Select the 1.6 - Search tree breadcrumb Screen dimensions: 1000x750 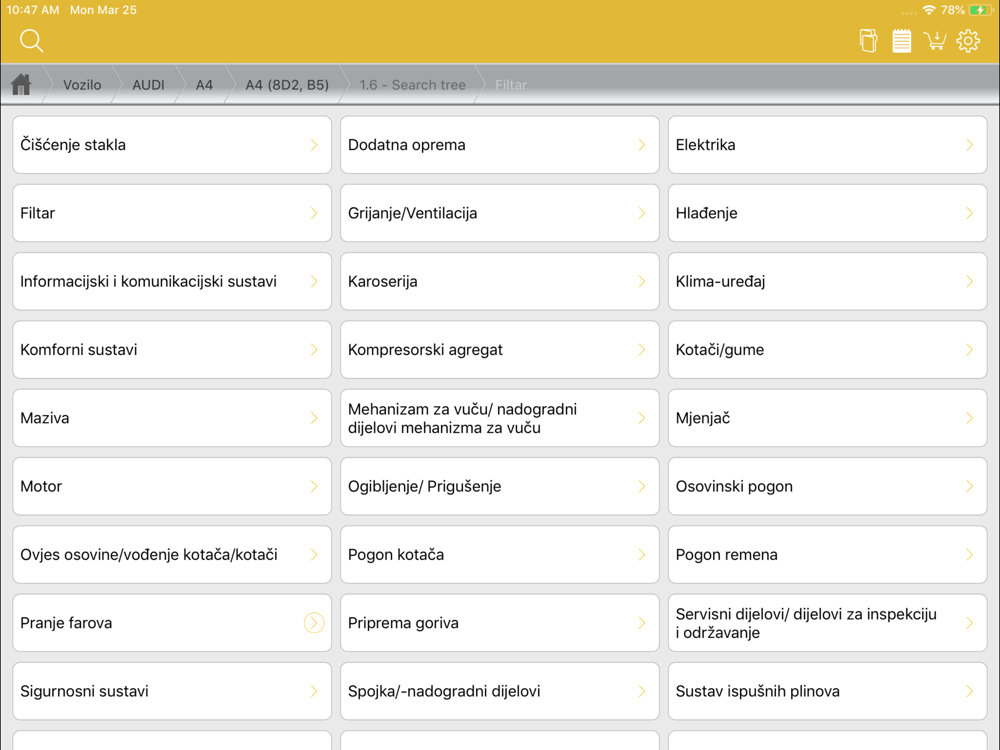[x=412, y=85]
